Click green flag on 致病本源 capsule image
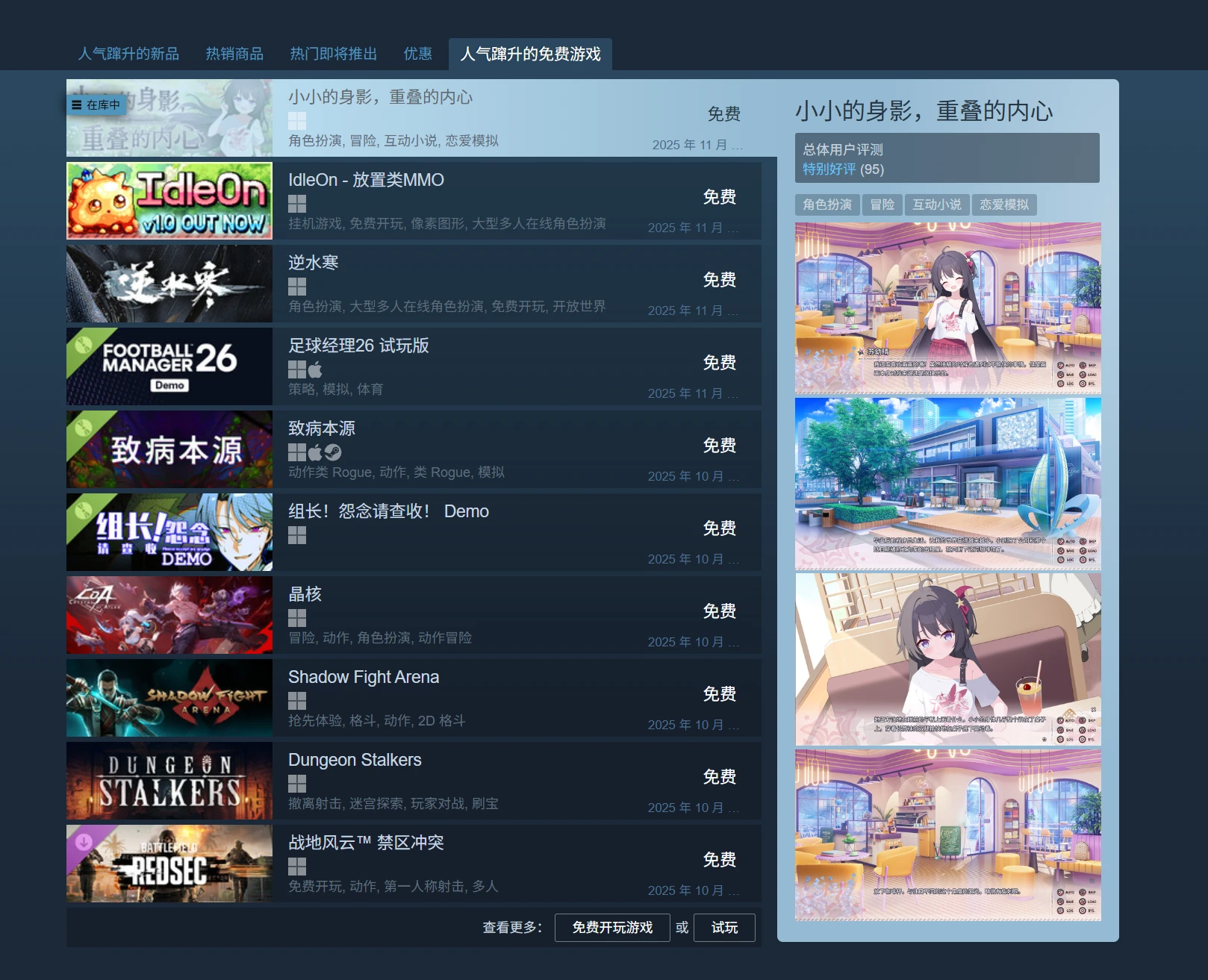This screenshot has height=980, width=1208. click(x=84, y=428)
